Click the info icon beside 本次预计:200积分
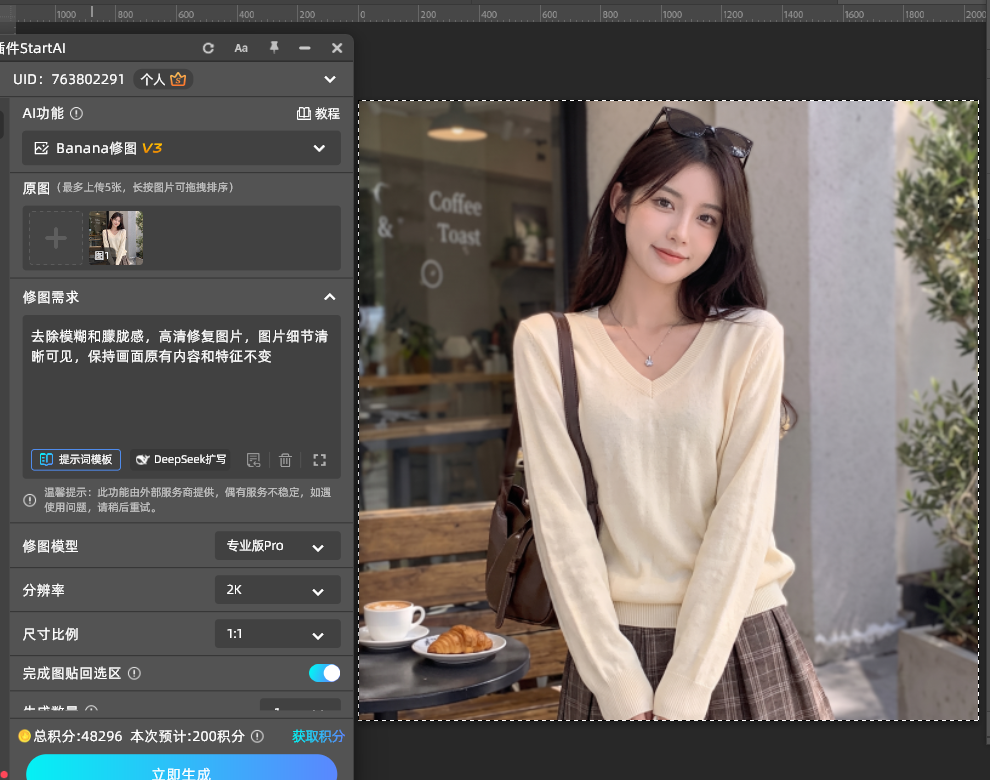The image size is (990, 780). pyautogui.click(x=257, y=736)
